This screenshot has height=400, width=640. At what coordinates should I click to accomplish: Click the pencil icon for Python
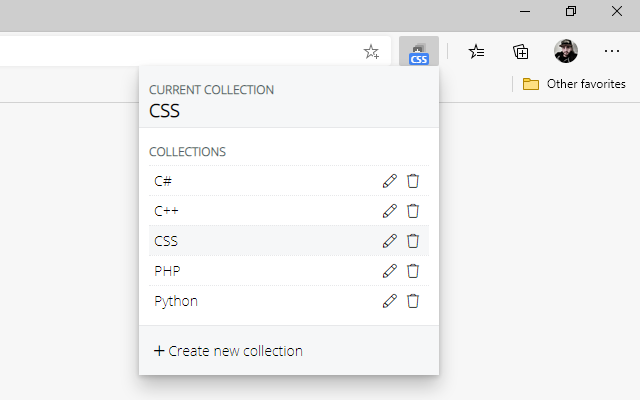(390, 301)
